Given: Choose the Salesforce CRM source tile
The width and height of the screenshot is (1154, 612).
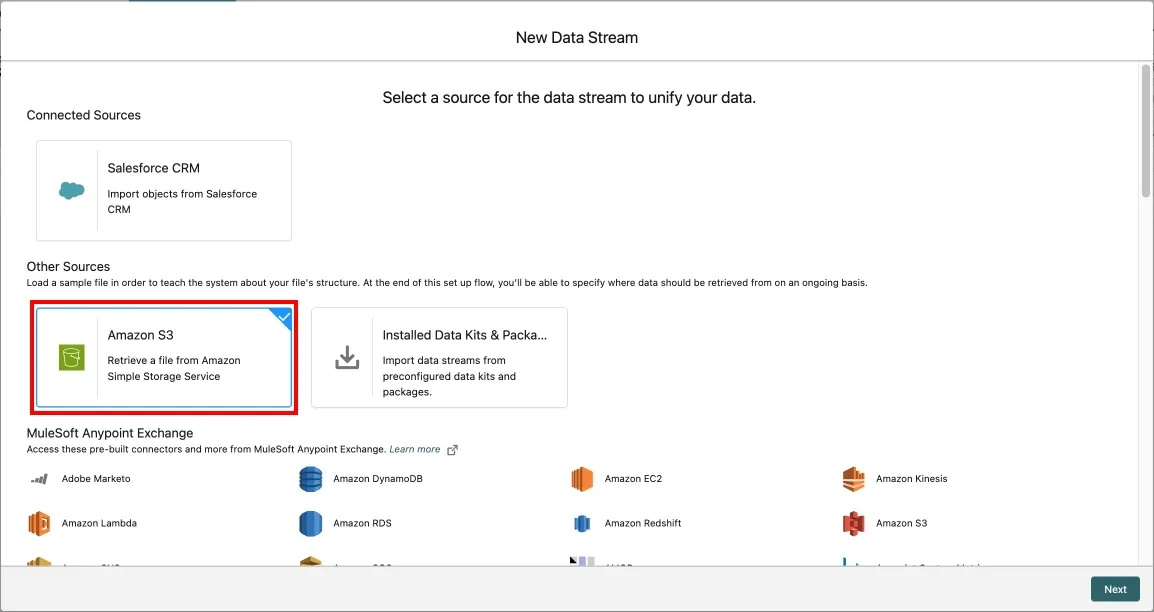Looking at the screenshot, I should (x=164, y=190).
